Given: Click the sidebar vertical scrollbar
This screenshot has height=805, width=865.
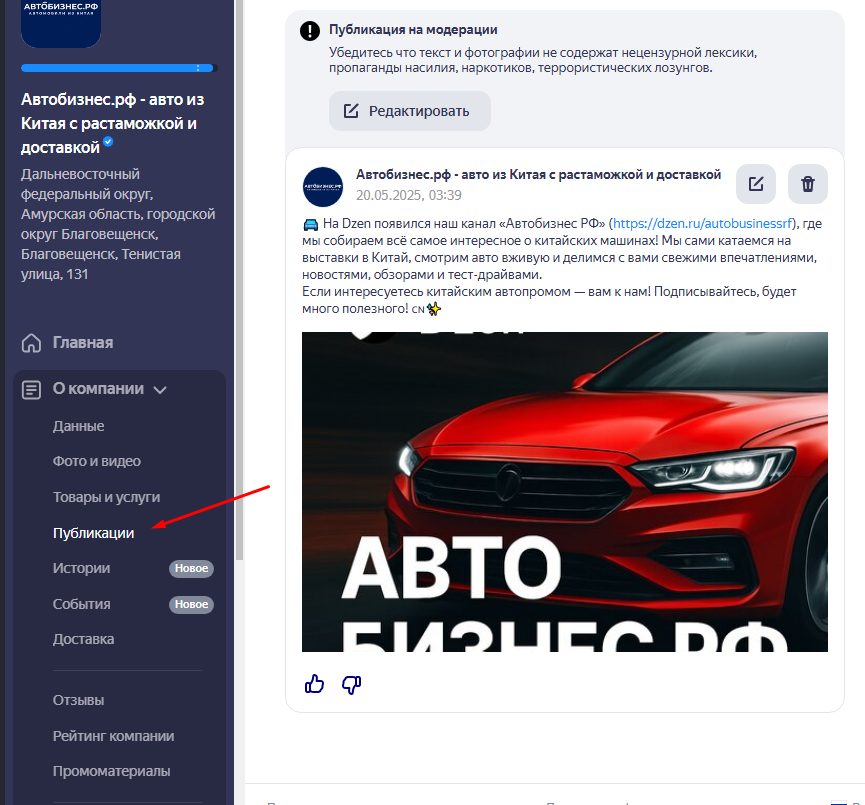Looking at the screenshot, I should click(239, 280).
